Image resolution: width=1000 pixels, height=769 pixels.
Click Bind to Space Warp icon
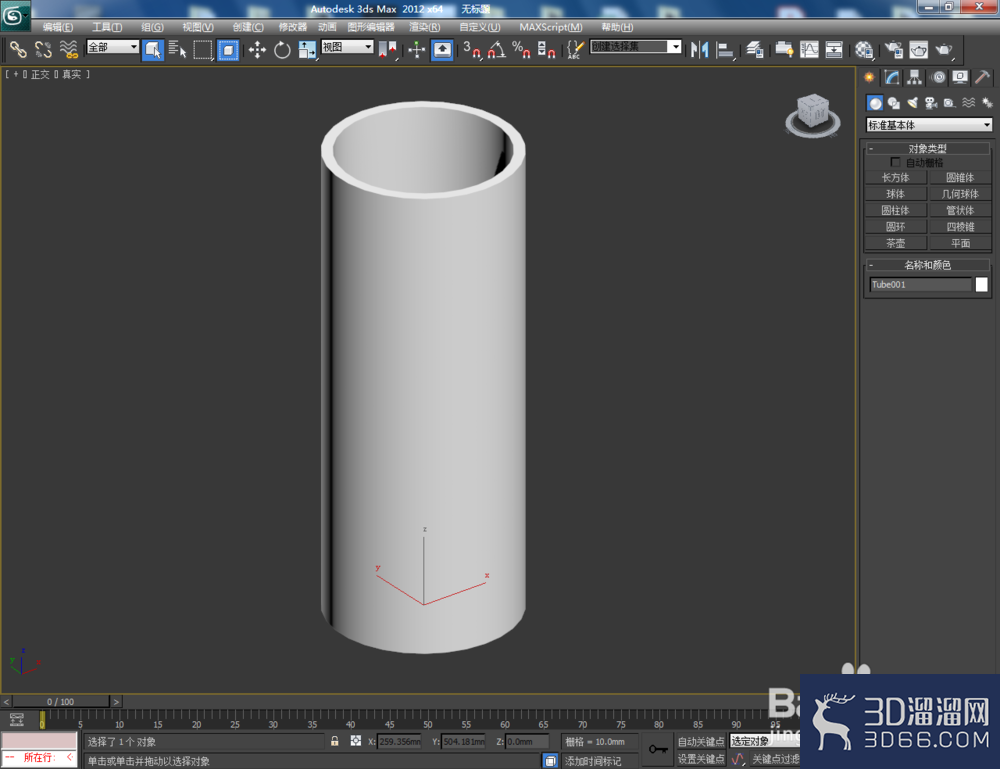pos(68,50)
